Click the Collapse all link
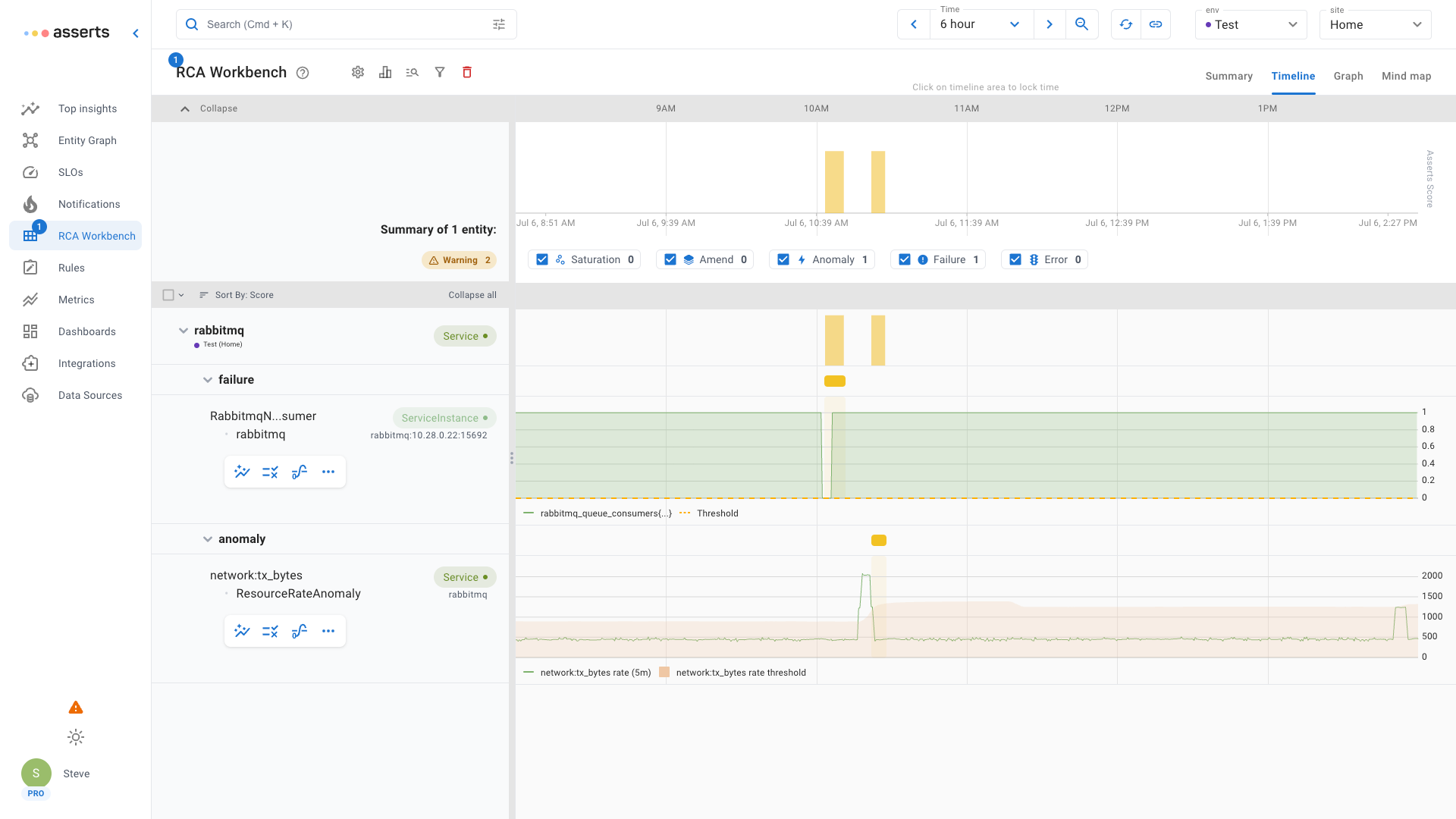 pyautogui.click(x=472, y=295)
